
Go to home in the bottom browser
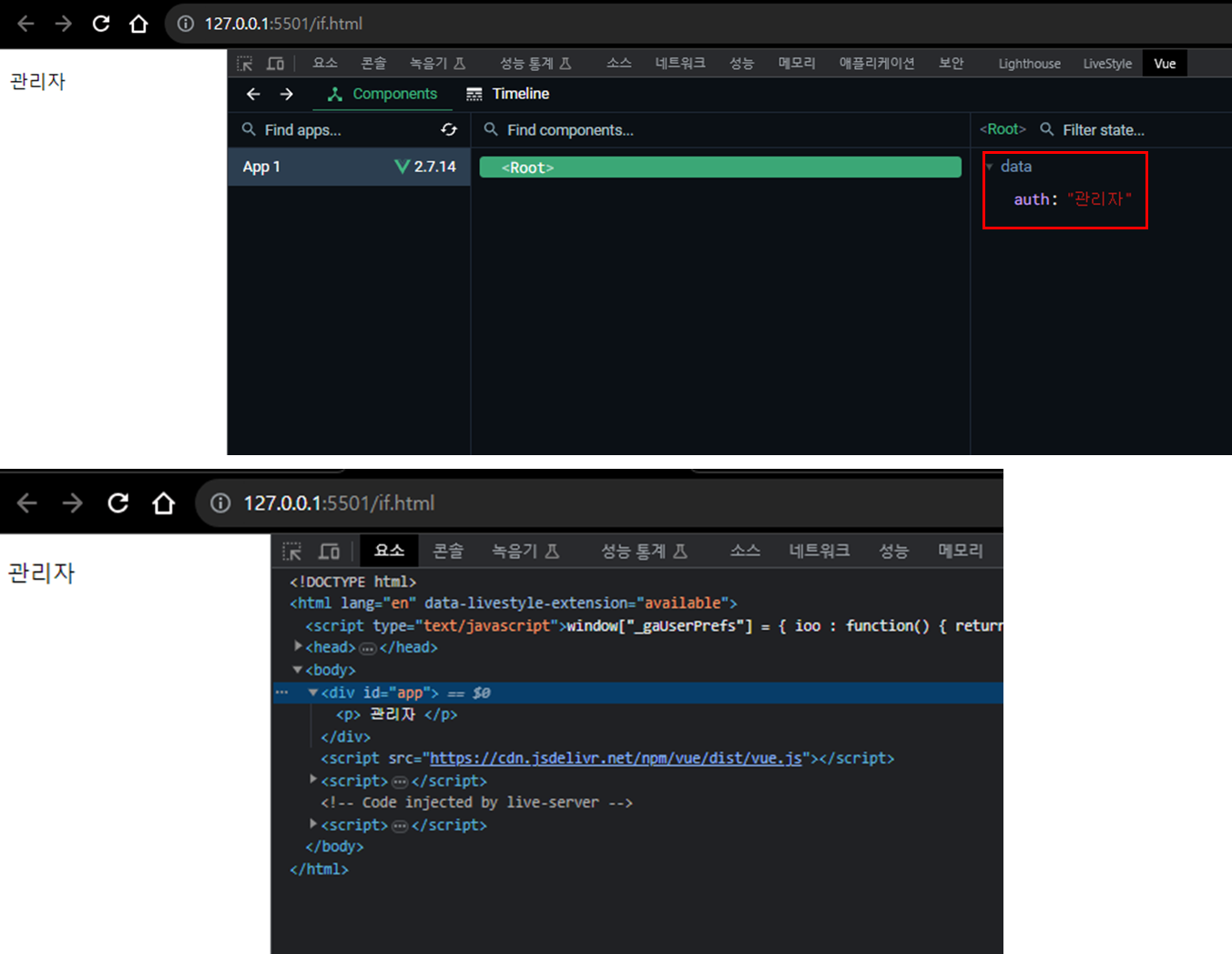point(164,502)
